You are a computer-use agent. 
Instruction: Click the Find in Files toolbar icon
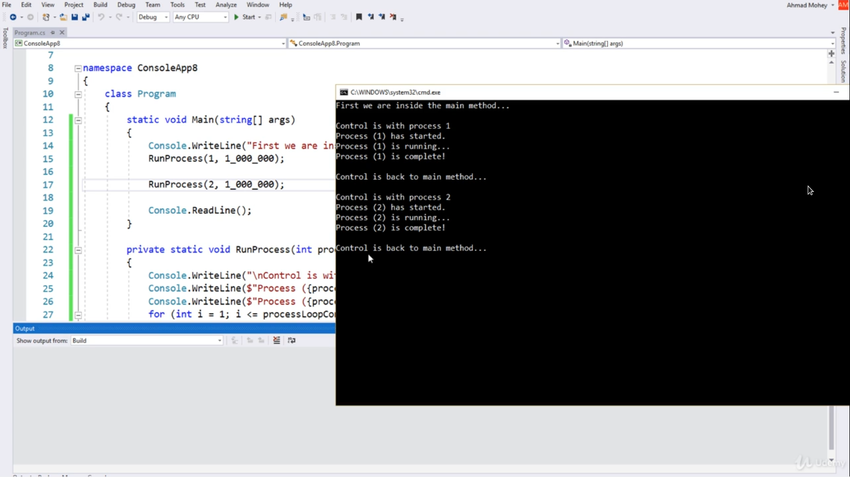pos(283,17)
